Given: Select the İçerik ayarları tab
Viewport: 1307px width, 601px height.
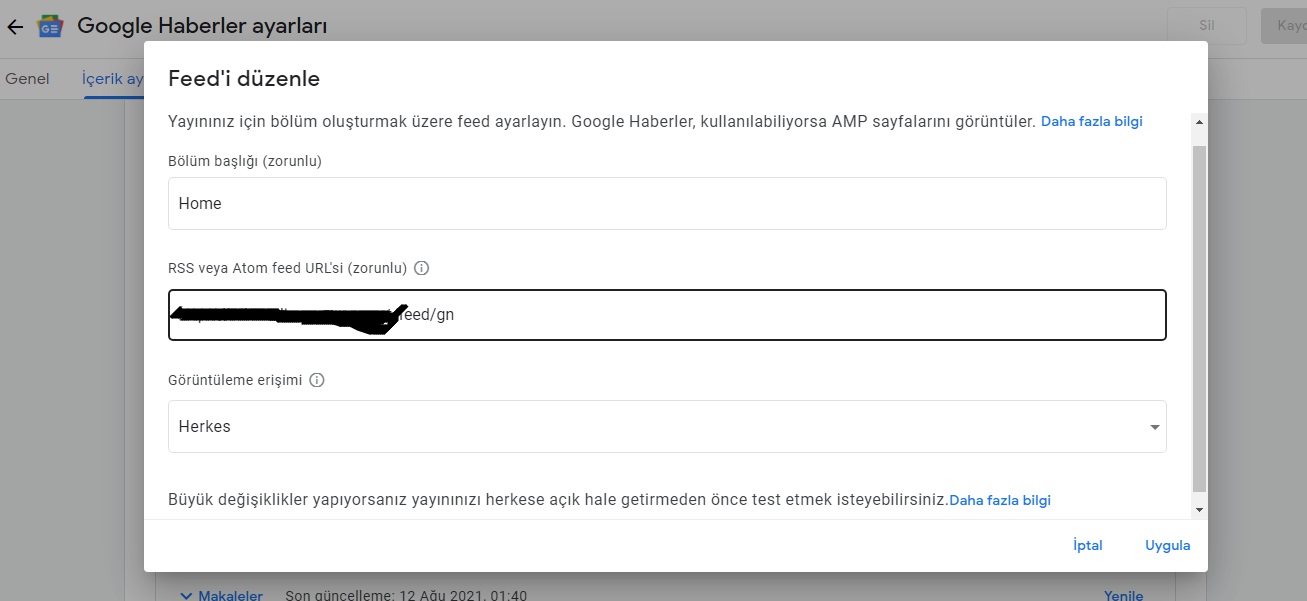Looking at the screenshot, I should (113, 78).
